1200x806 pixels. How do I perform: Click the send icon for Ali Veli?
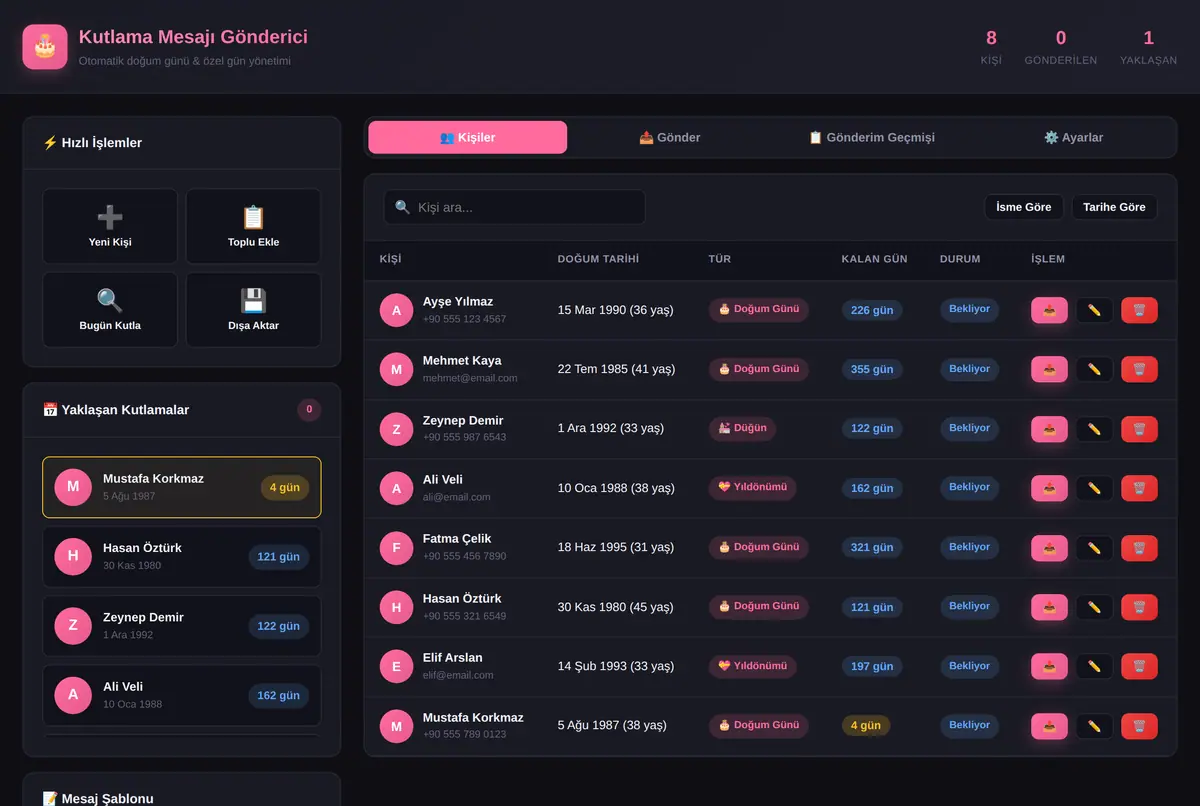pyautogui.click(x=1049, y=488)
